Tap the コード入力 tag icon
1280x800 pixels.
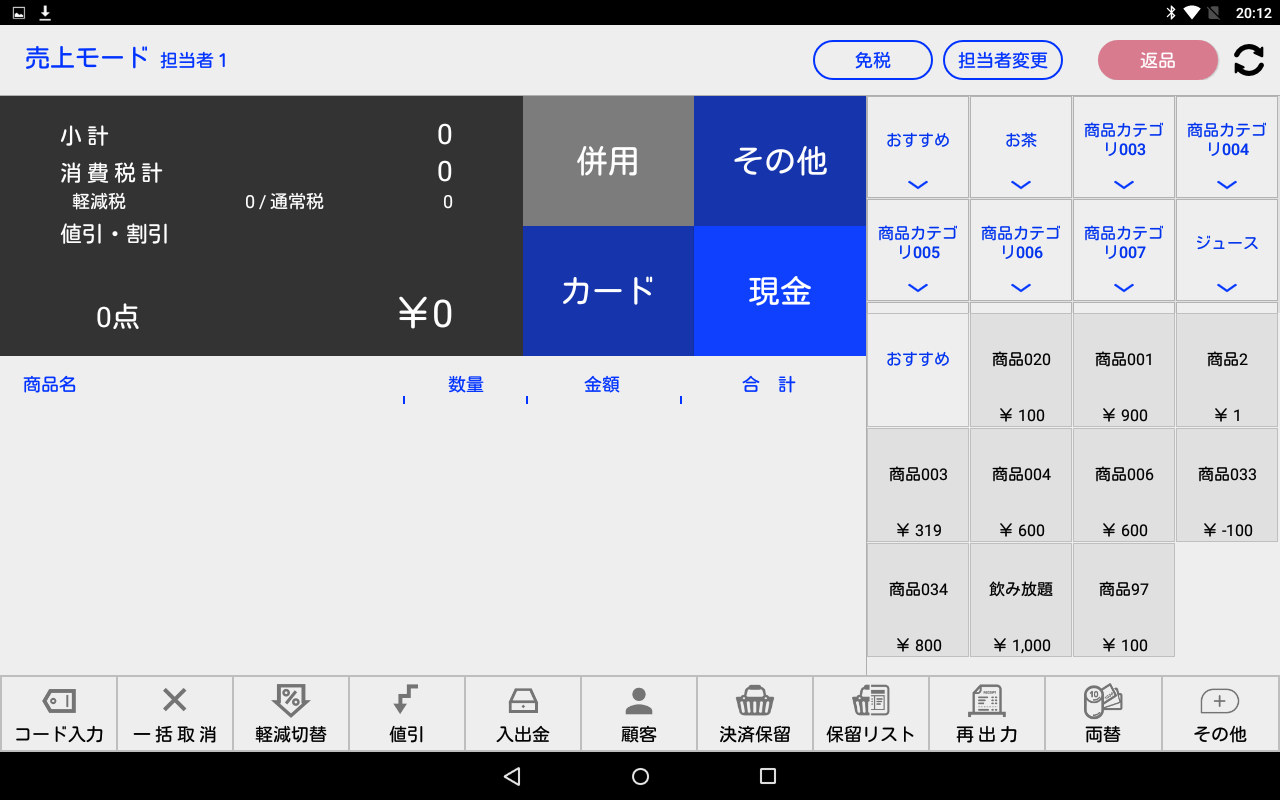[x=59, y=701]
